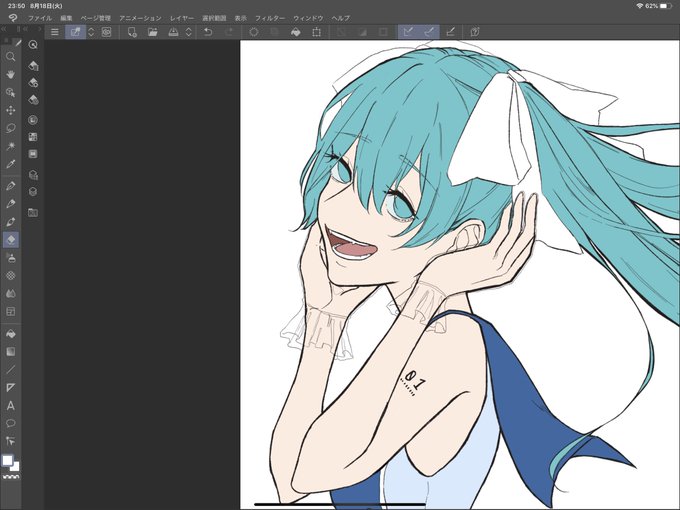This screenshot has width=680, height=510.
Task: Open the 選択範囲 menu
Action: (214, 18)
